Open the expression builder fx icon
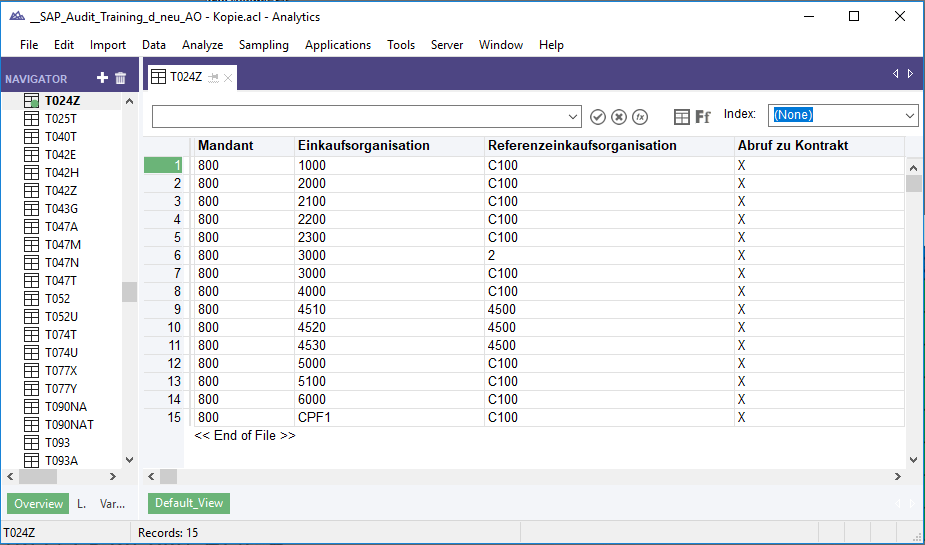The image size is (925, 545). click(x=639, y=117)
